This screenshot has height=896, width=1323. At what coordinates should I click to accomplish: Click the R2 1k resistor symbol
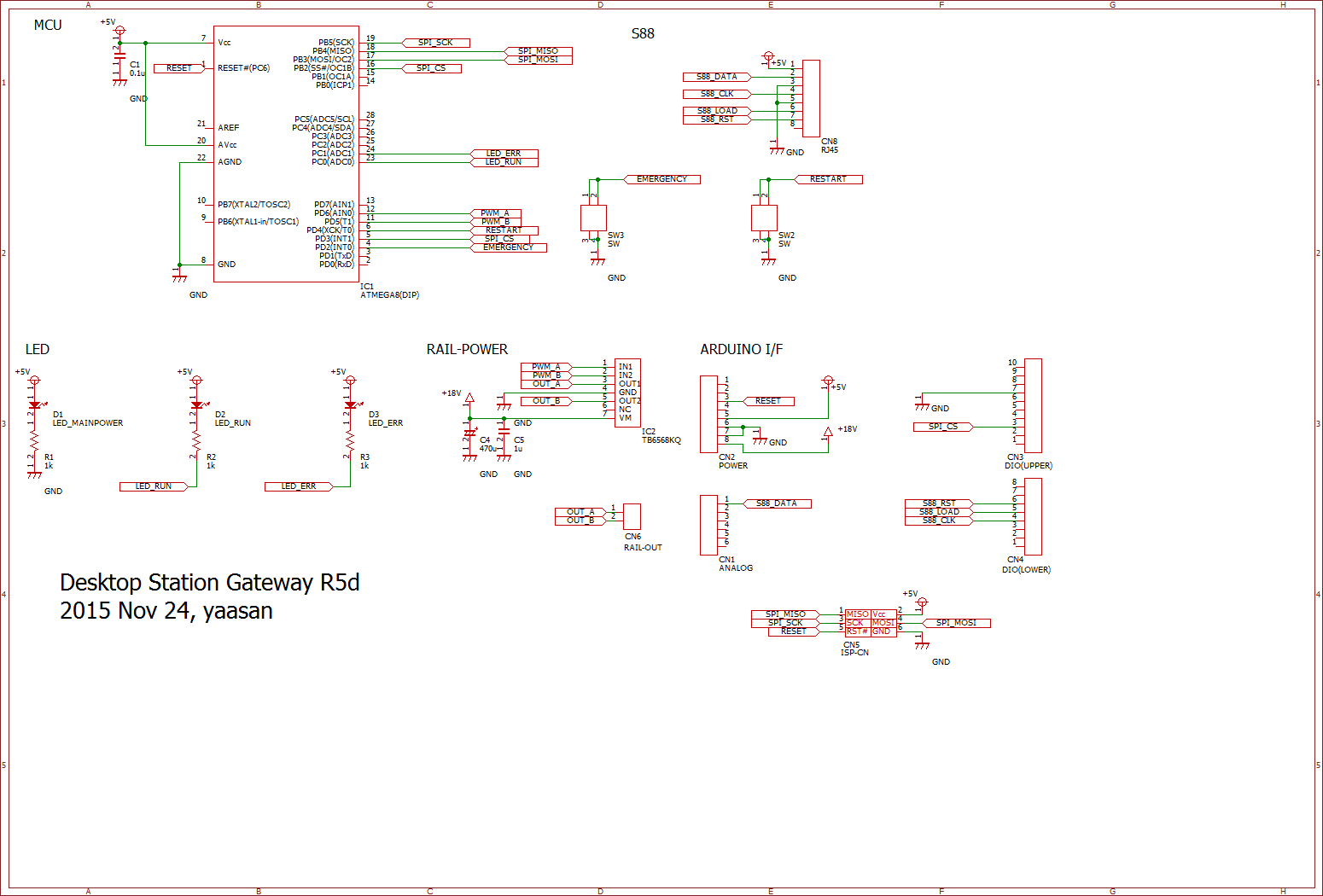(x=196, y=442)
